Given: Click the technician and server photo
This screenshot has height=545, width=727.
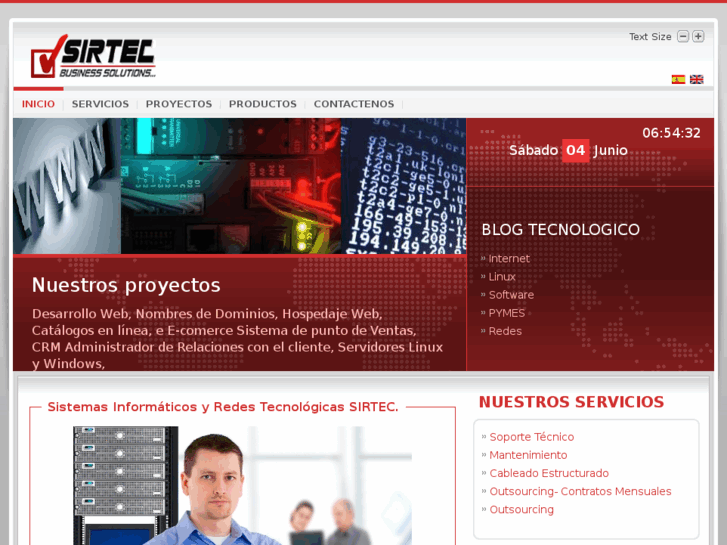Looking at the screenshot, I should tap(242, 486).
